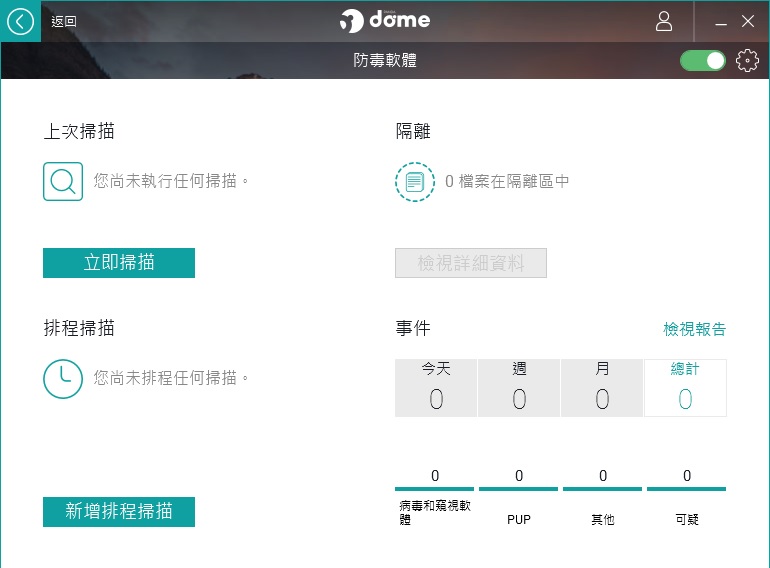Open antivirus settings gear icon
Screen dimensions: 770x568
click(x=747, y=61)
